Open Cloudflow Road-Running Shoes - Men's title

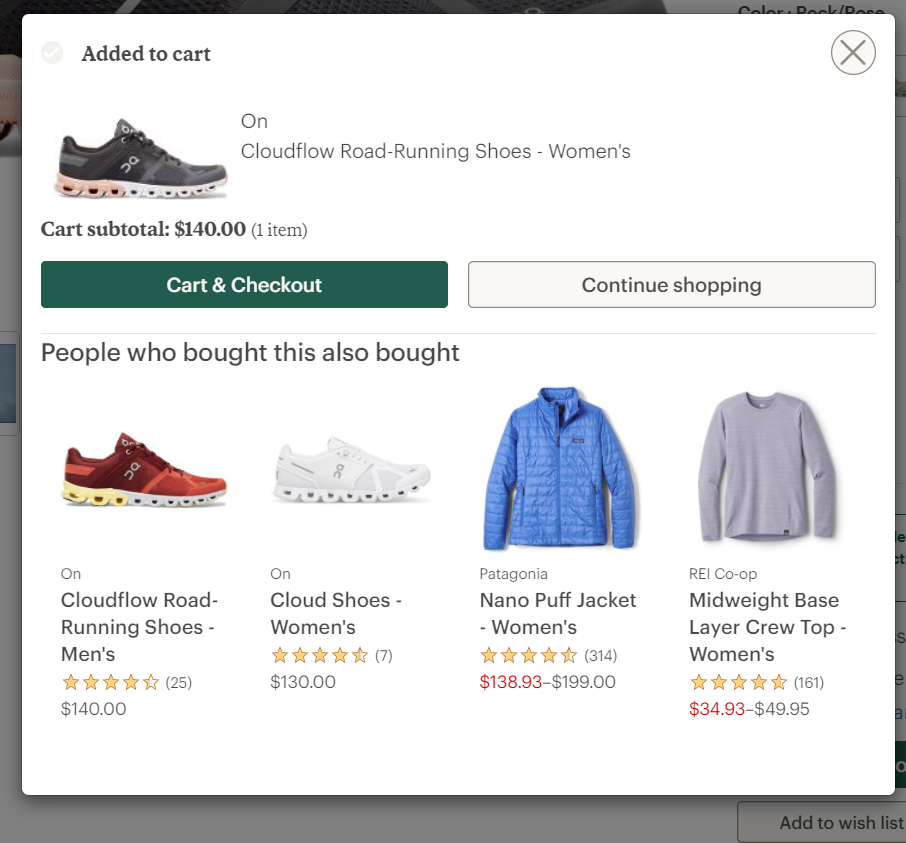point(139,627)
